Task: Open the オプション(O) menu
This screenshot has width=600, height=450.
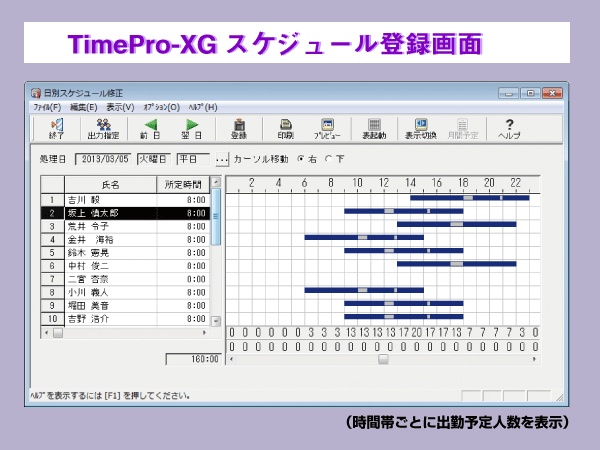Action: [161, 107]
